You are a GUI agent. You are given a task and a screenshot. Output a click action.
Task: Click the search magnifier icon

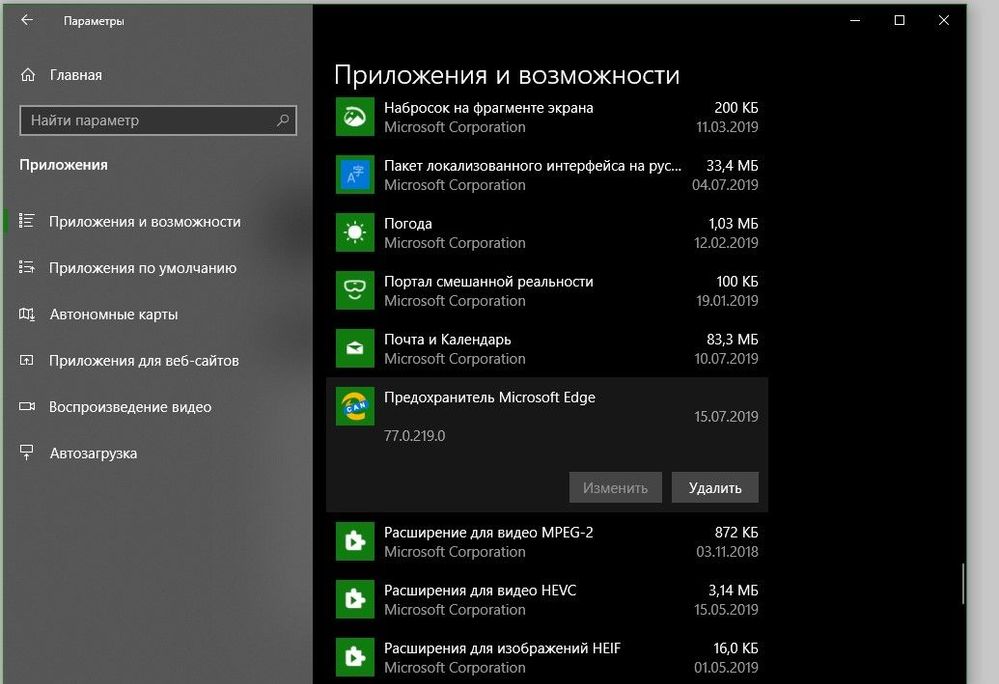[x=283, y=120]
